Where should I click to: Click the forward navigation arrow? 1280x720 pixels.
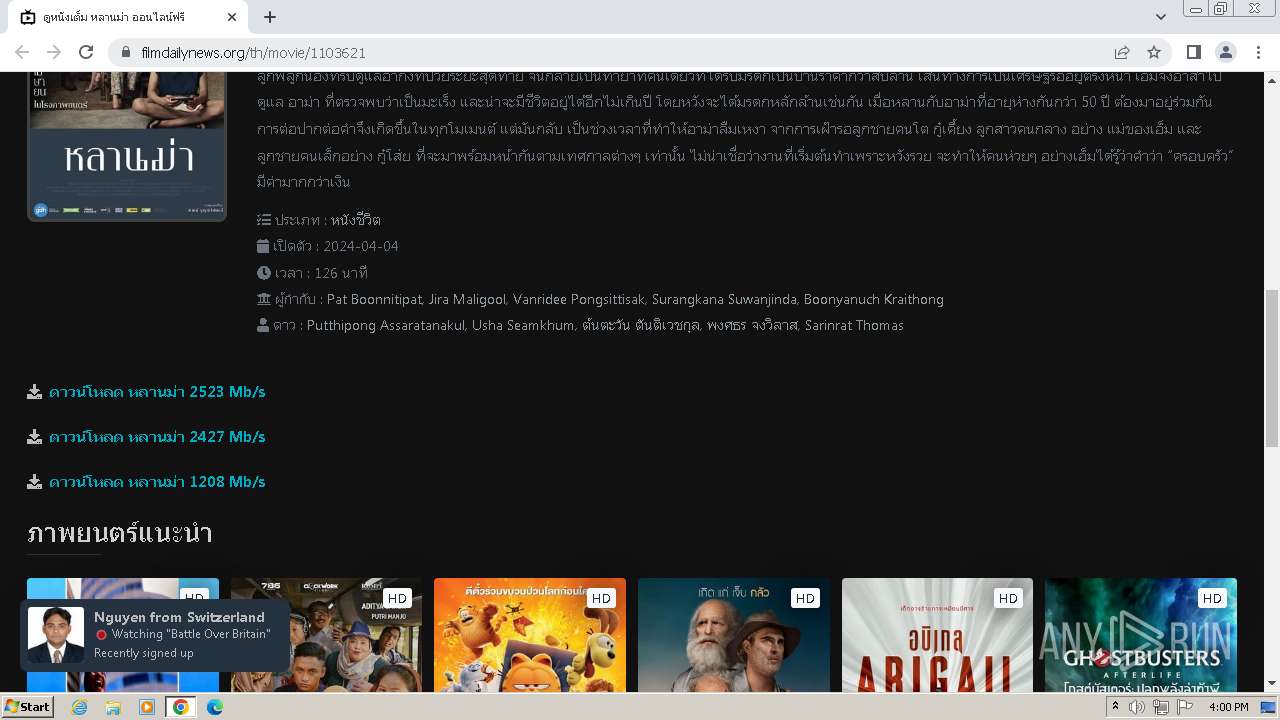[x=54, y=52]
